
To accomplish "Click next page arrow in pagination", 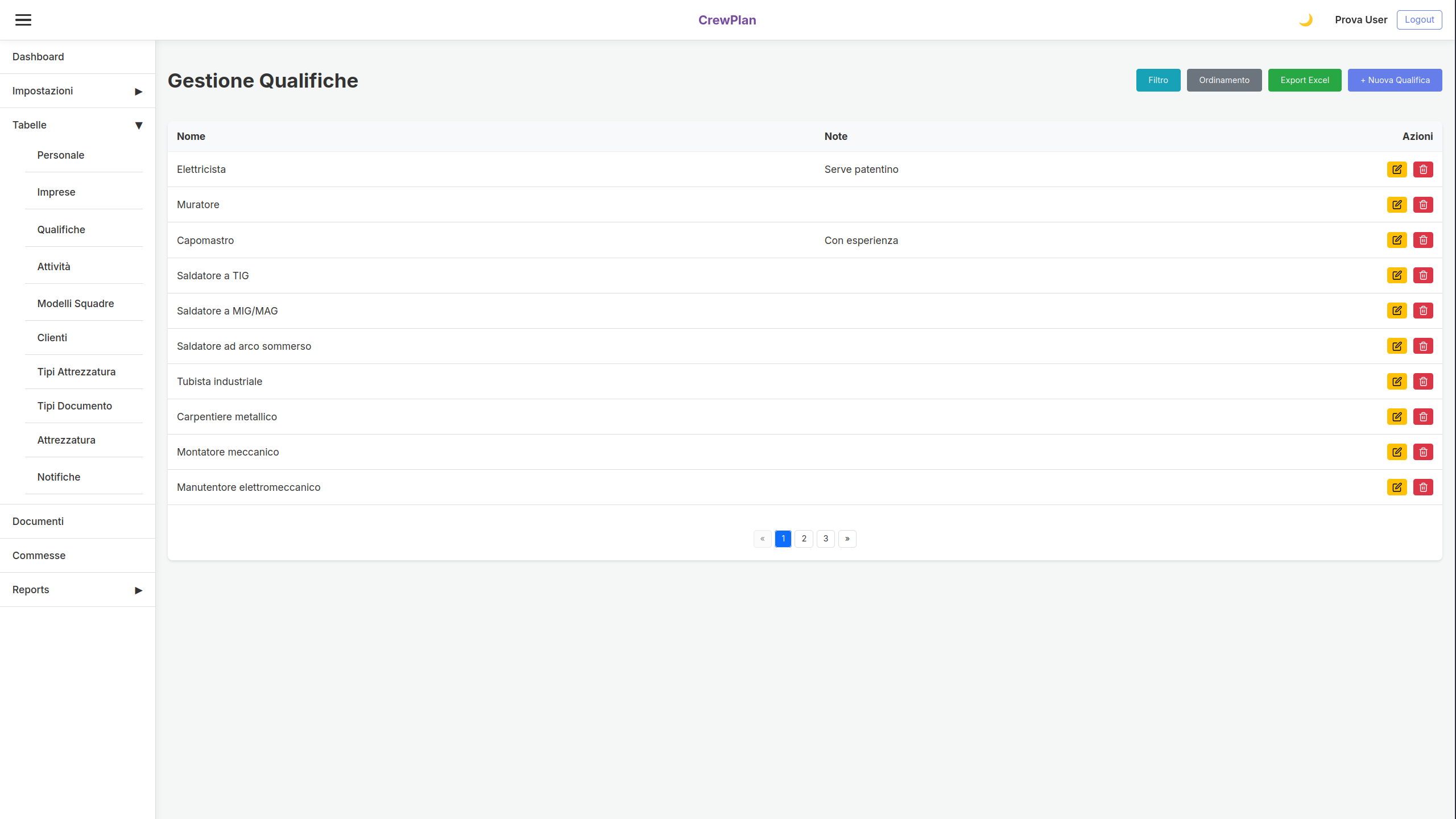I will click(847, 539).
